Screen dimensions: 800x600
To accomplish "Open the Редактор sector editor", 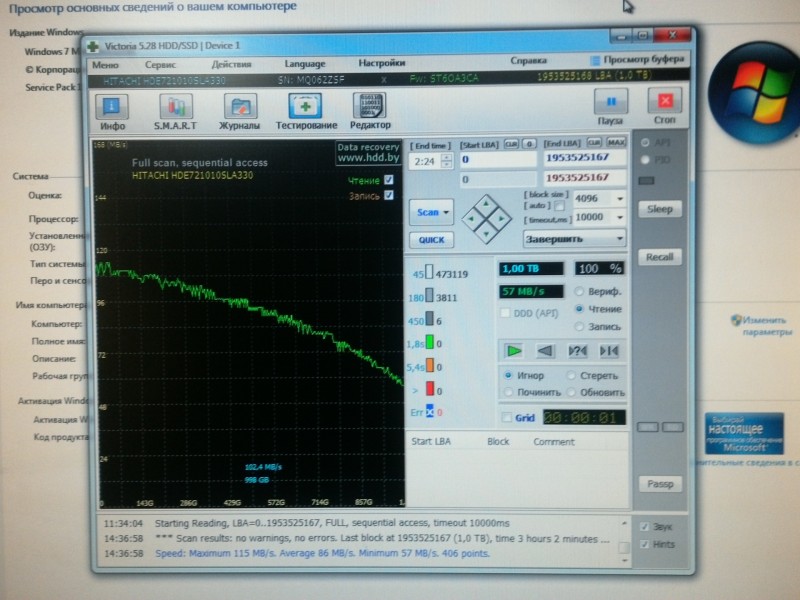I will click(x=370, y=111).
